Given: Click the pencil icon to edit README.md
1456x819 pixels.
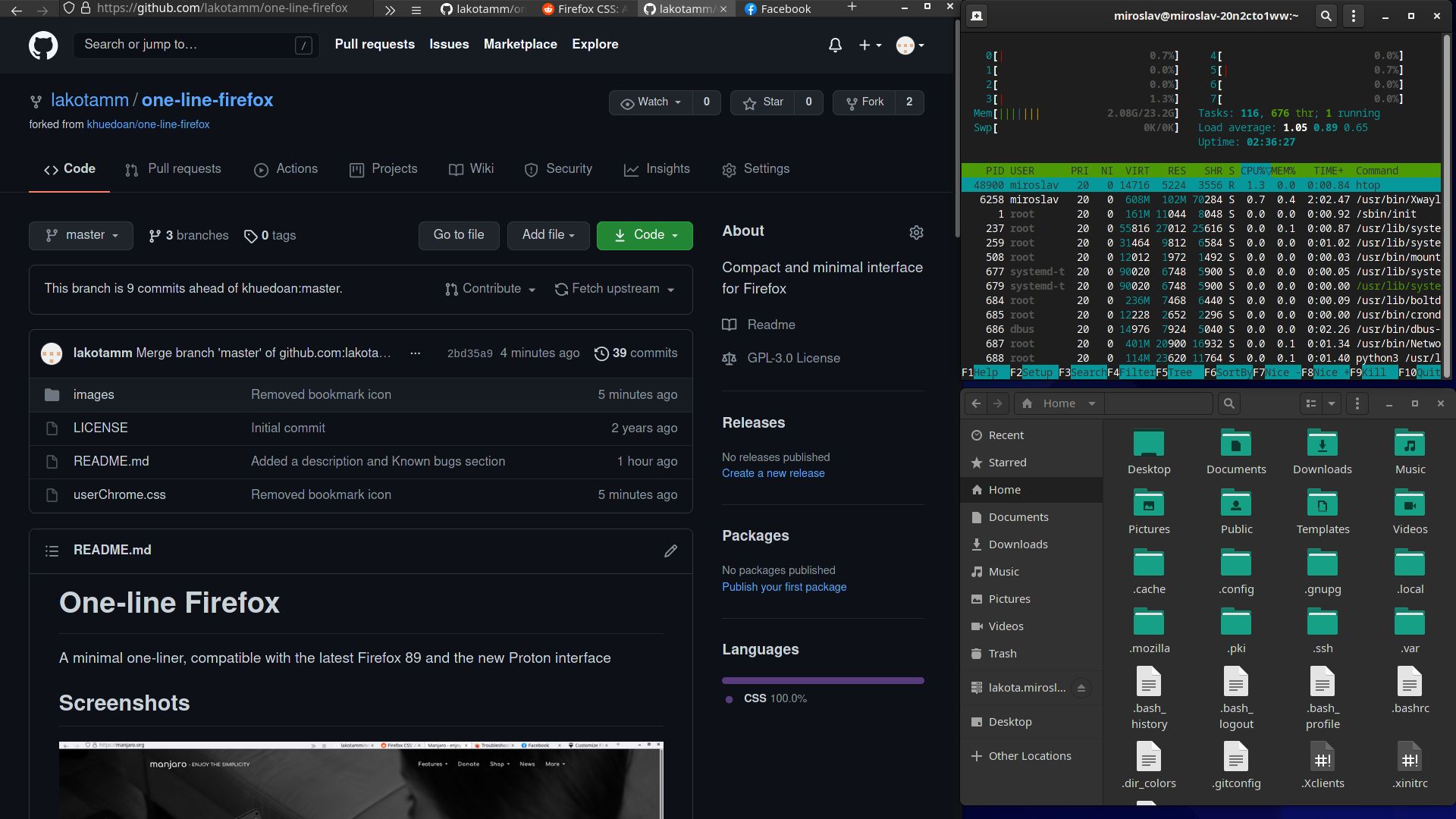Looking at the screenshot, I should click(670, 551).
